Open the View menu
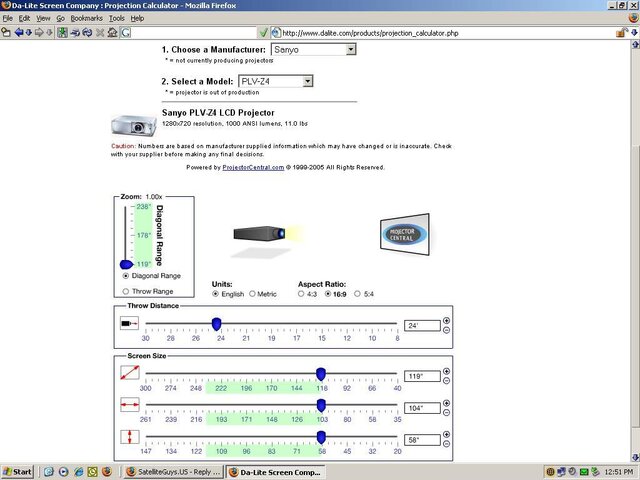The image size is (640, 480). [43, 18]
